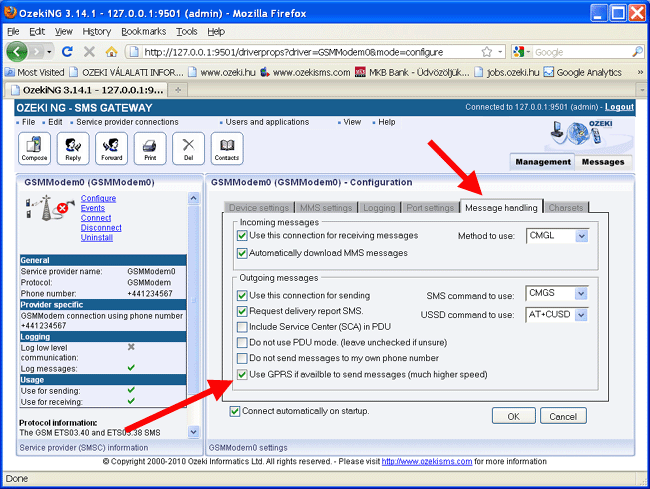Open the Contacts toolbar icon
The width and height of the screenshot is (650, 489).
(x=227, y=148)
